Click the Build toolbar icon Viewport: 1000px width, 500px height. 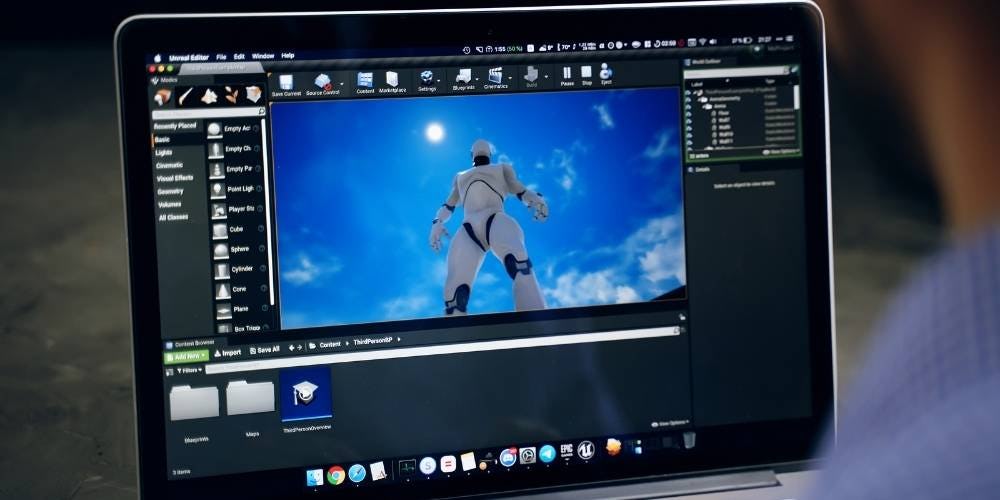tap(531, 75)
